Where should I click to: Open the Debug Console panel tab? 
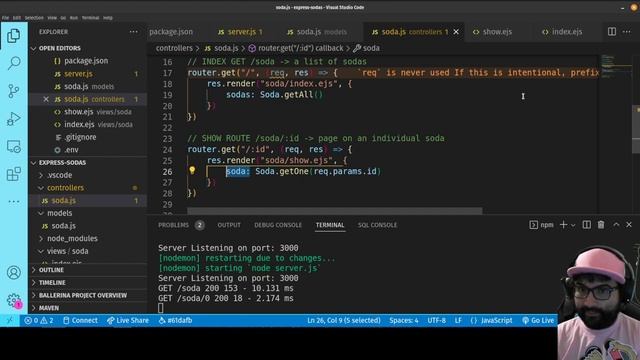pos(278,225)
